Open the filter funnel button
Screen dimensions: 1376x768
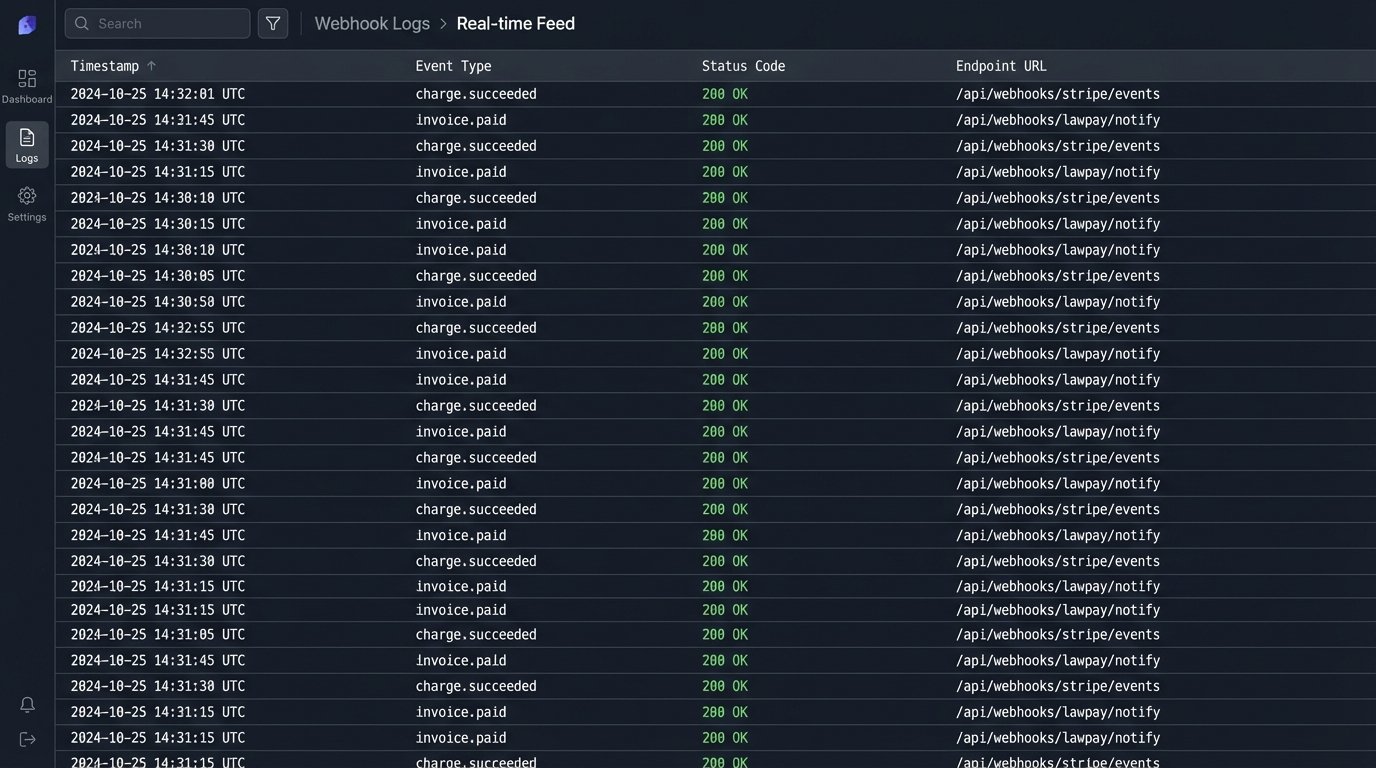click(273, 23)
